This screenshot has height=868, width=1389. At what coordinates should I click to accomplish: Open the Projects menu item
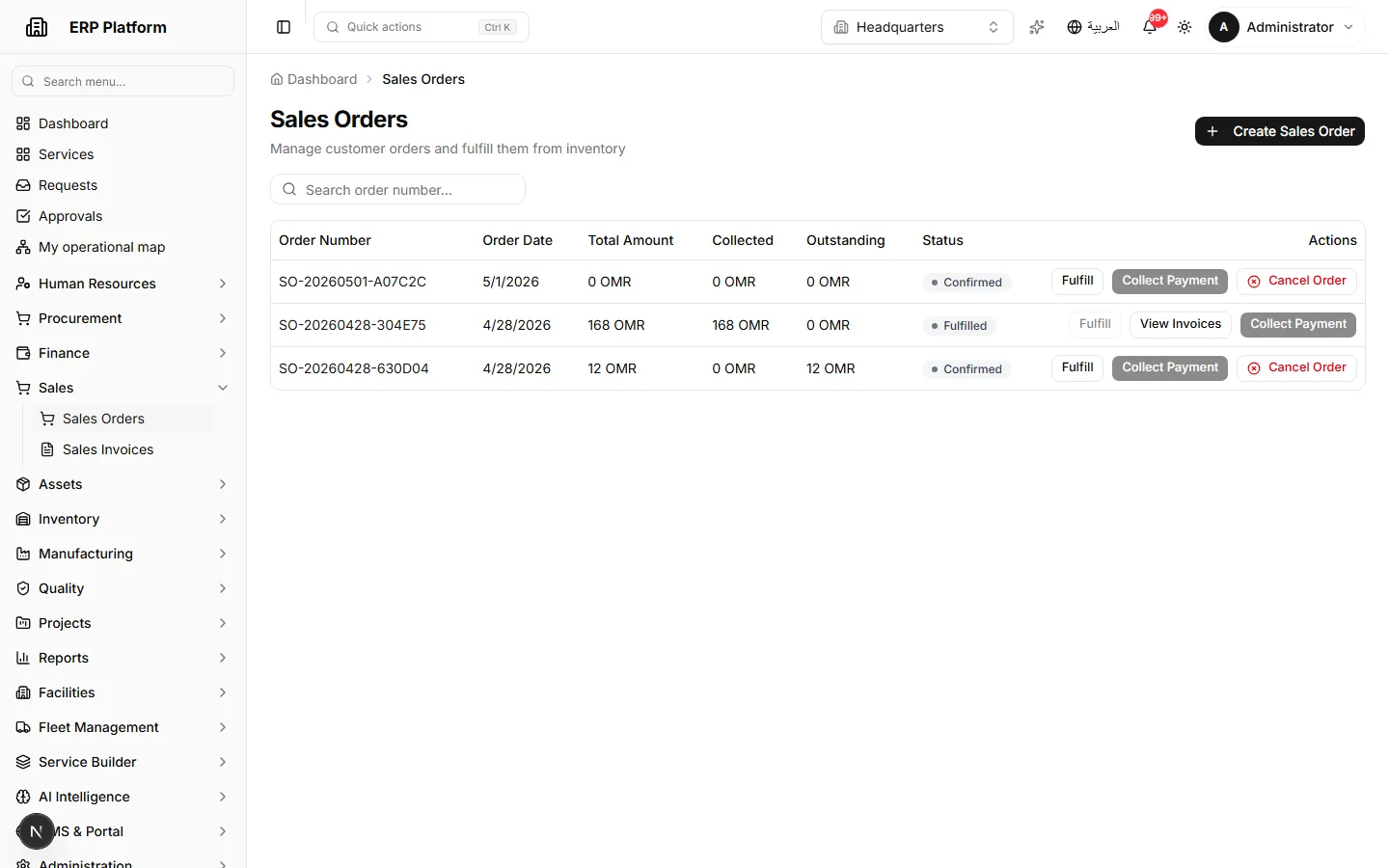[123, 623]
